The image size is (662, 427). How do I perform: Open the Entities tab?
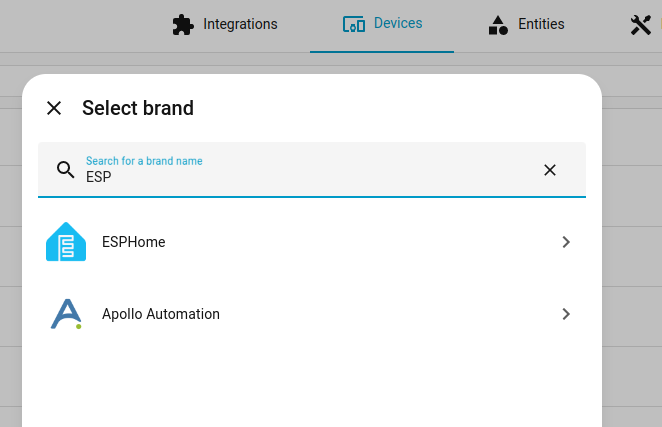click(541, 24)
